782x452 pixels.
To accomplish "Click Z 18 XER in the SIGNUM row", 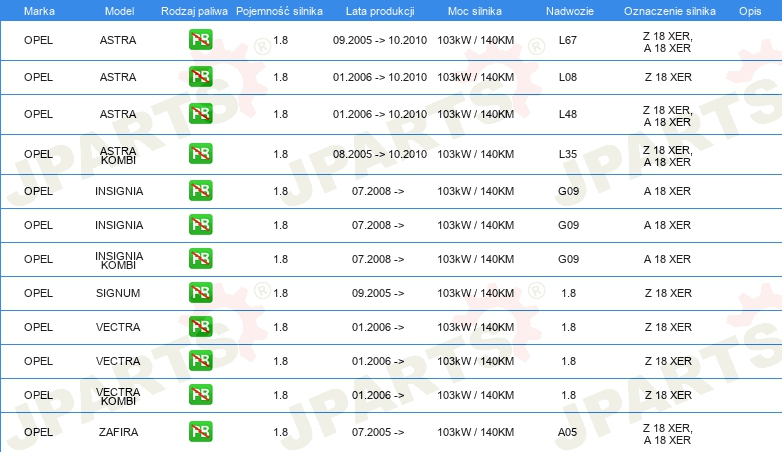I will point(668,293).
